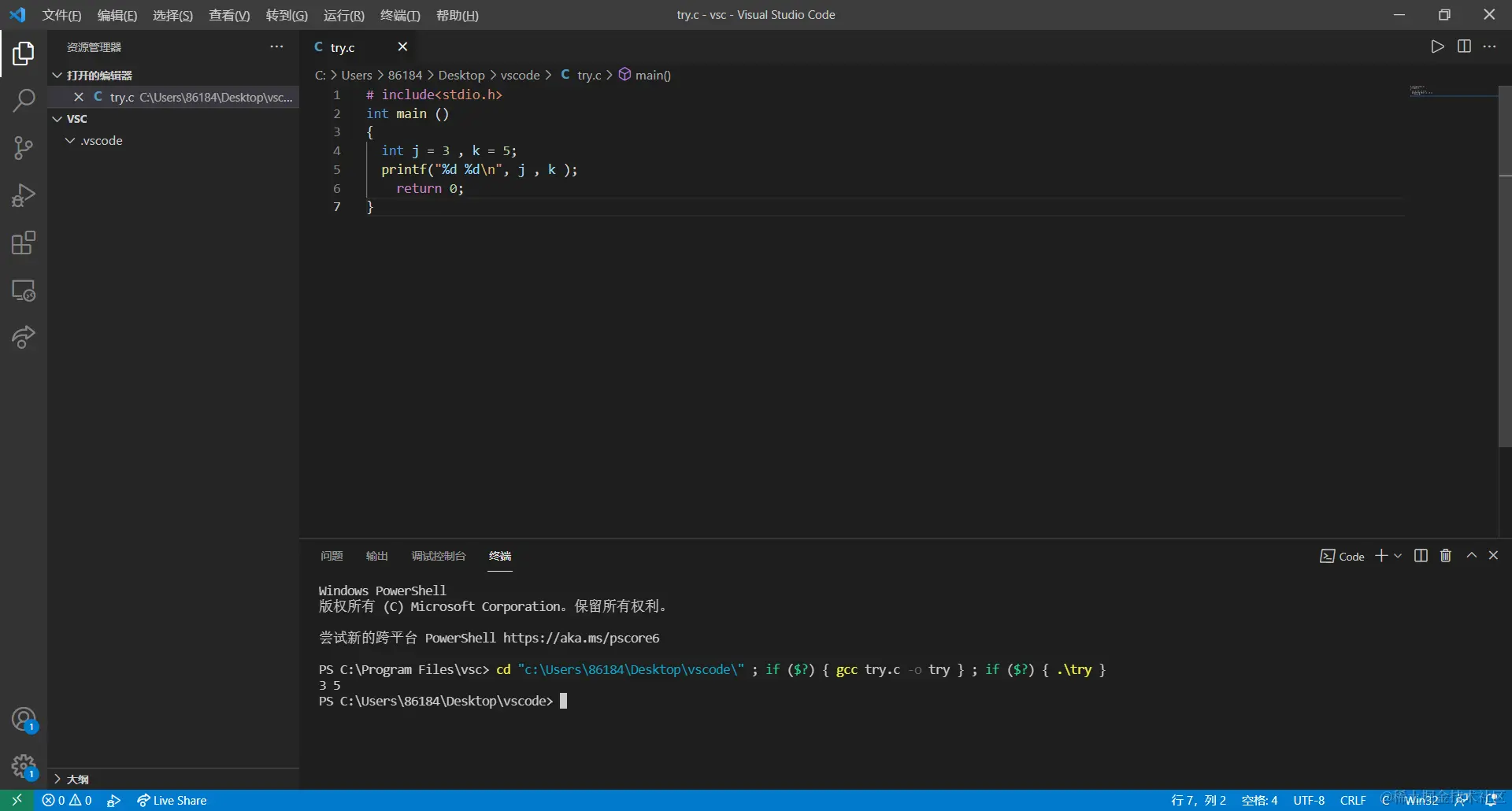The width and height of the screenshot is (1512, 811).
Task: Open the Edit menu
Action: [117, 15]
